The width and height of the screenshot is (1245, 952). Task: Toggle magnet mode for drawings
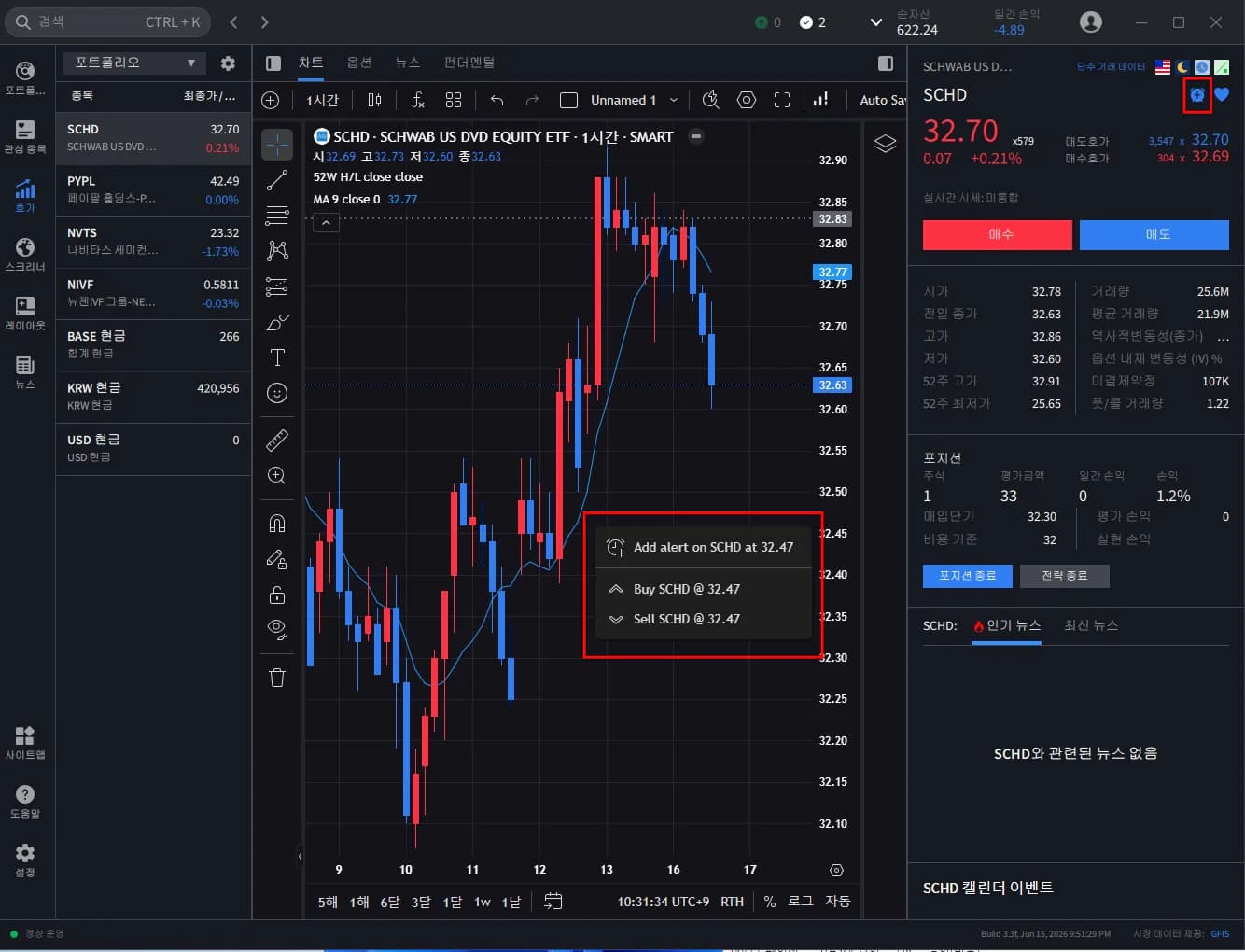point(277,524)
